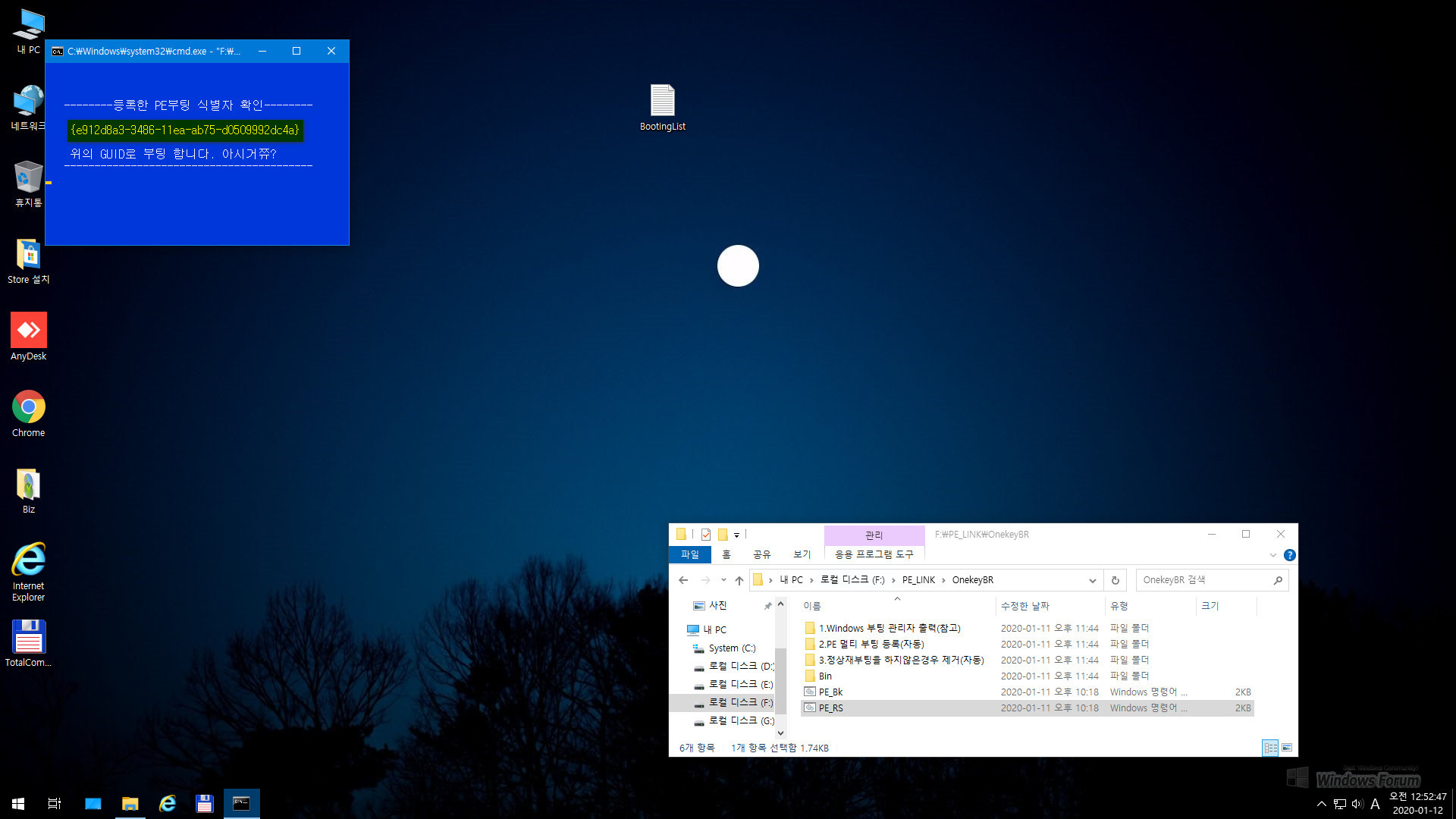Launch the Internet Explorer desktop icon
The width and height of the screenshot is (1456, 819).
click(x=28, y=573)
